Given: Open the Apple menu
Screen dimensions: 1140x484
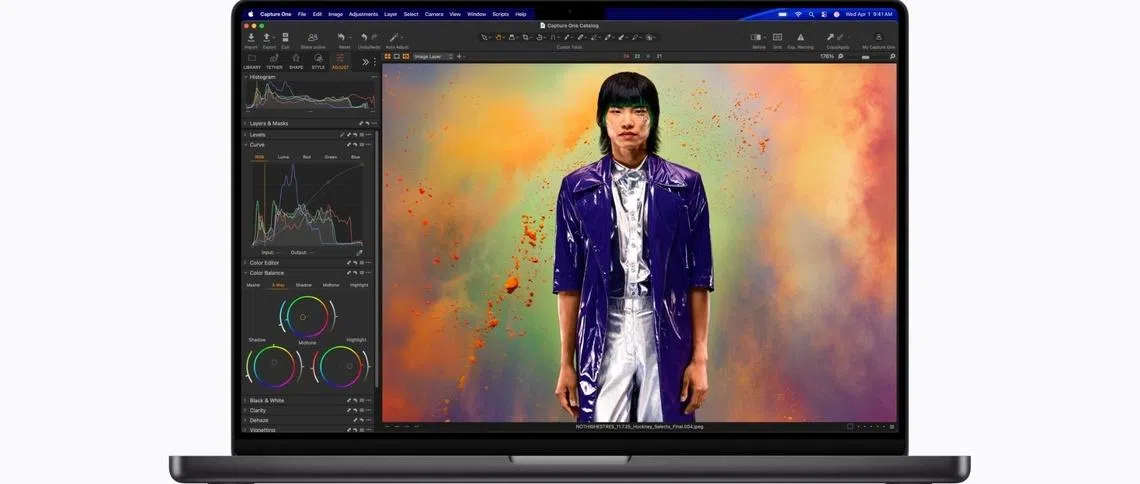Looking at the screenshot, I should pyautogui.click(x=251, y=14).
